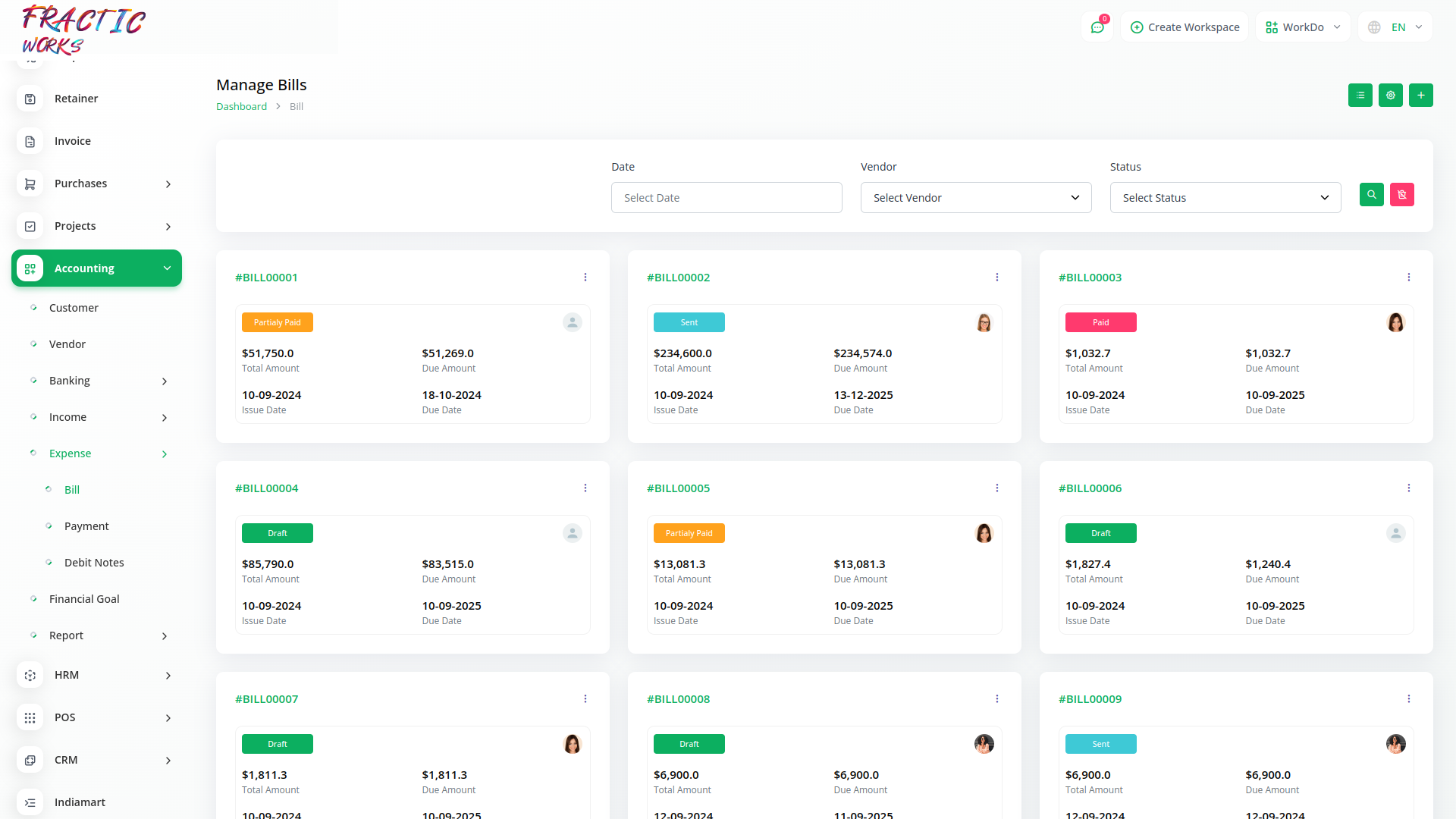Open Payment in the Expense menu
Screen dimensions: 1456x819
tap(86, 526)
